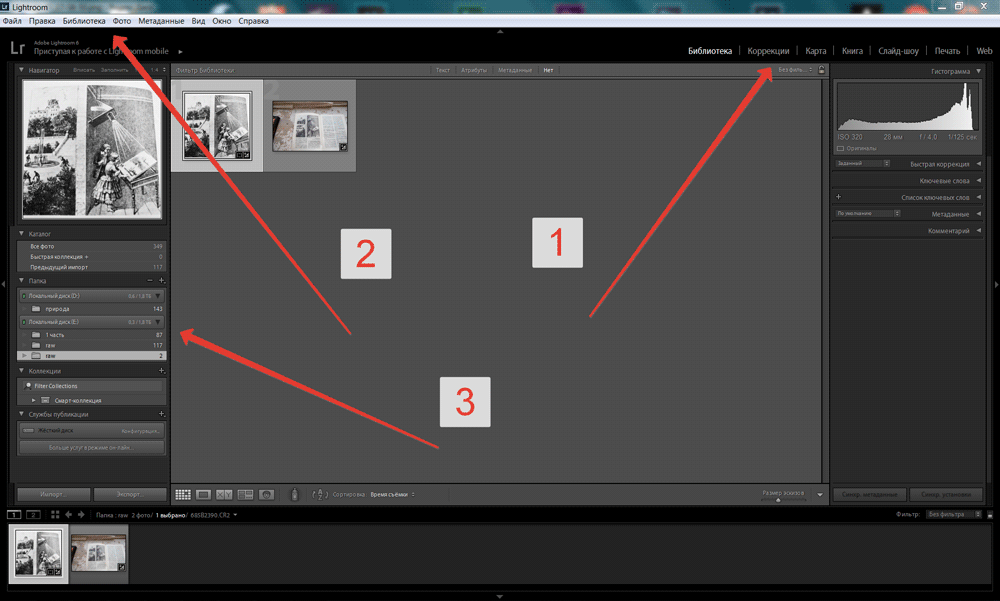
Task: Switch to the Коррекции module
Action: pyautogui.click(x=768, y=51)
